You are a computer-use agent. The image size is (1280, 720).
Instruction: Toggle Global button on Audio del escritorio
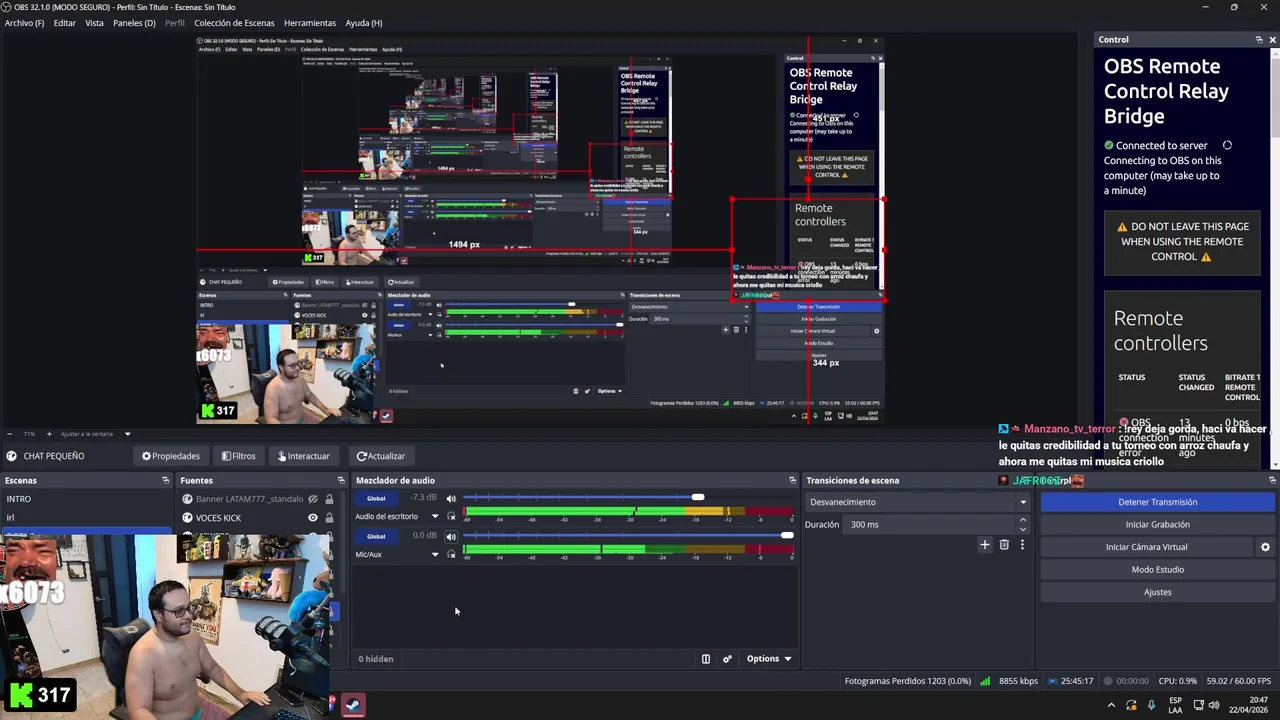(x=376, y=498)
